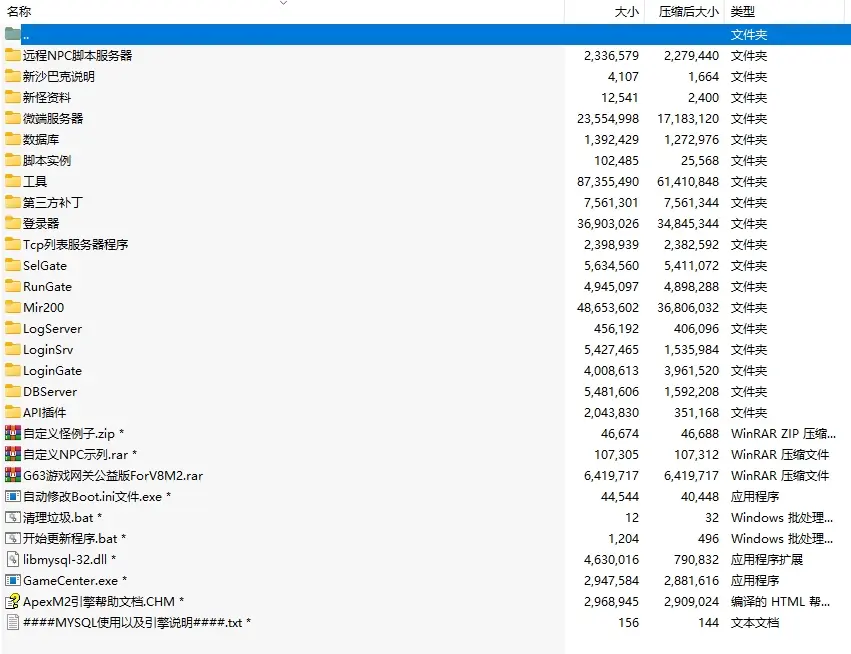Click compressed size 34,845,344
This screenshot has width=851, height=654.
688,224
